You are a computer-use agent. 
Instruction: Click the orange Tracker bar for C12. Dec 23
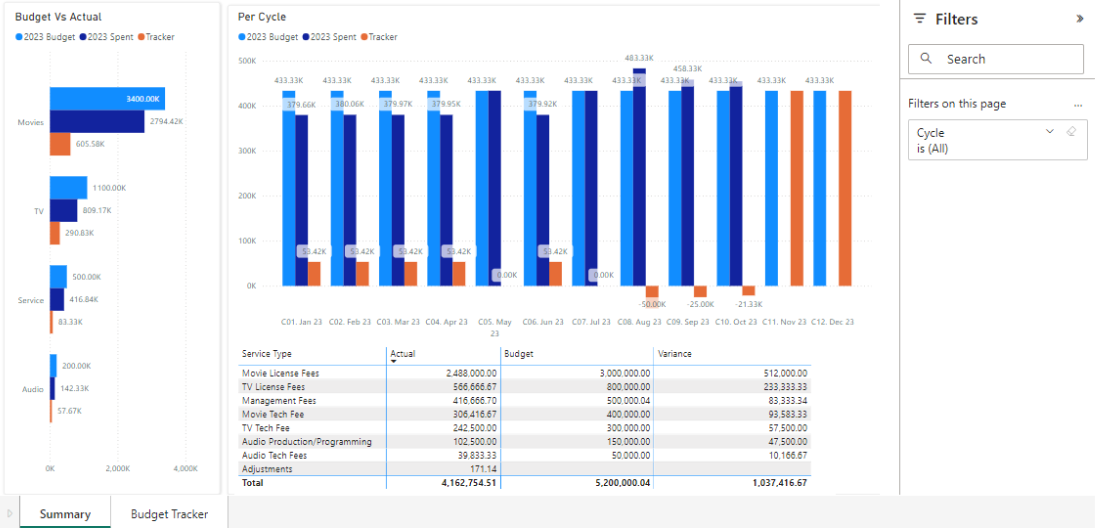point(845,188)
